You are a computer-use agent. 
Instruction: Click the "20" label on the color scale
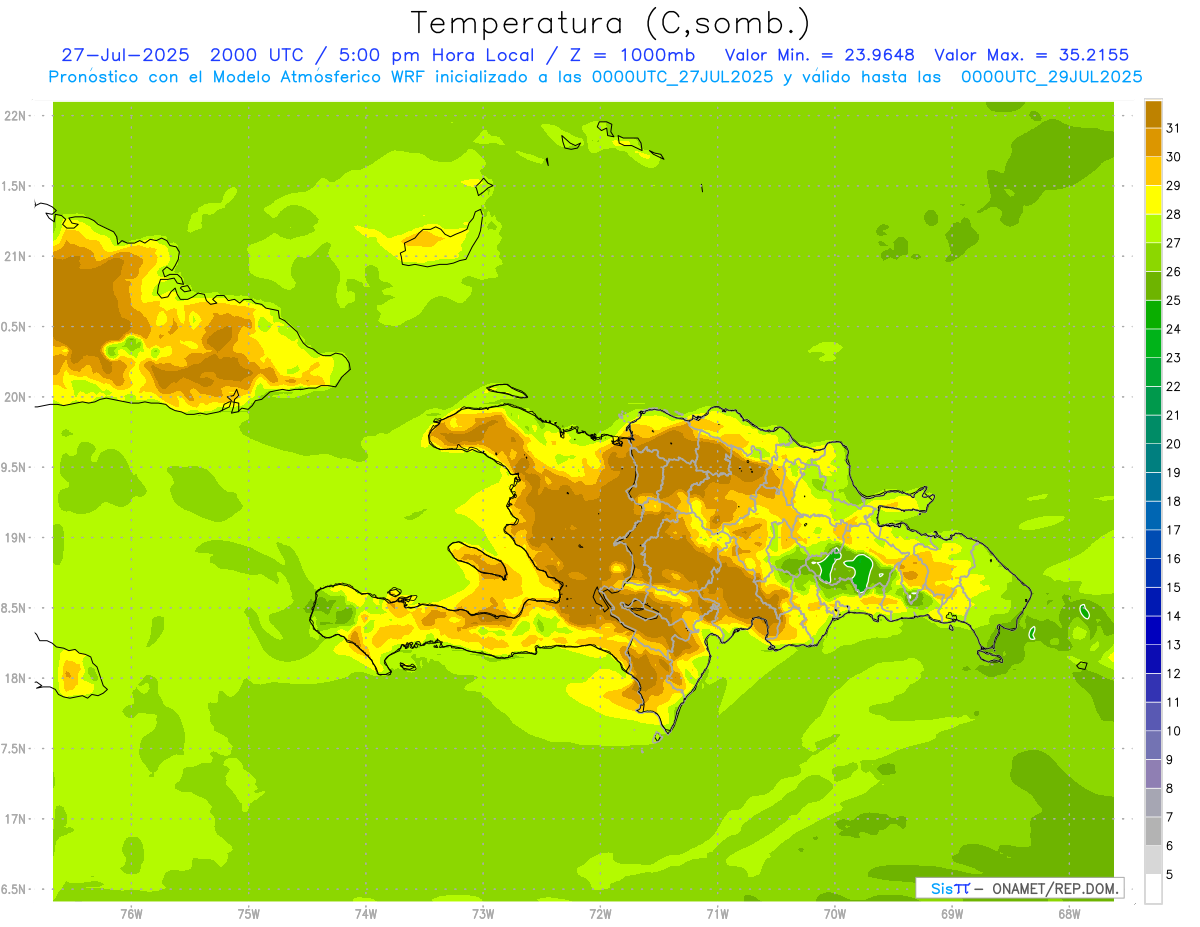pyautogui.click(x=1174, y=444)
